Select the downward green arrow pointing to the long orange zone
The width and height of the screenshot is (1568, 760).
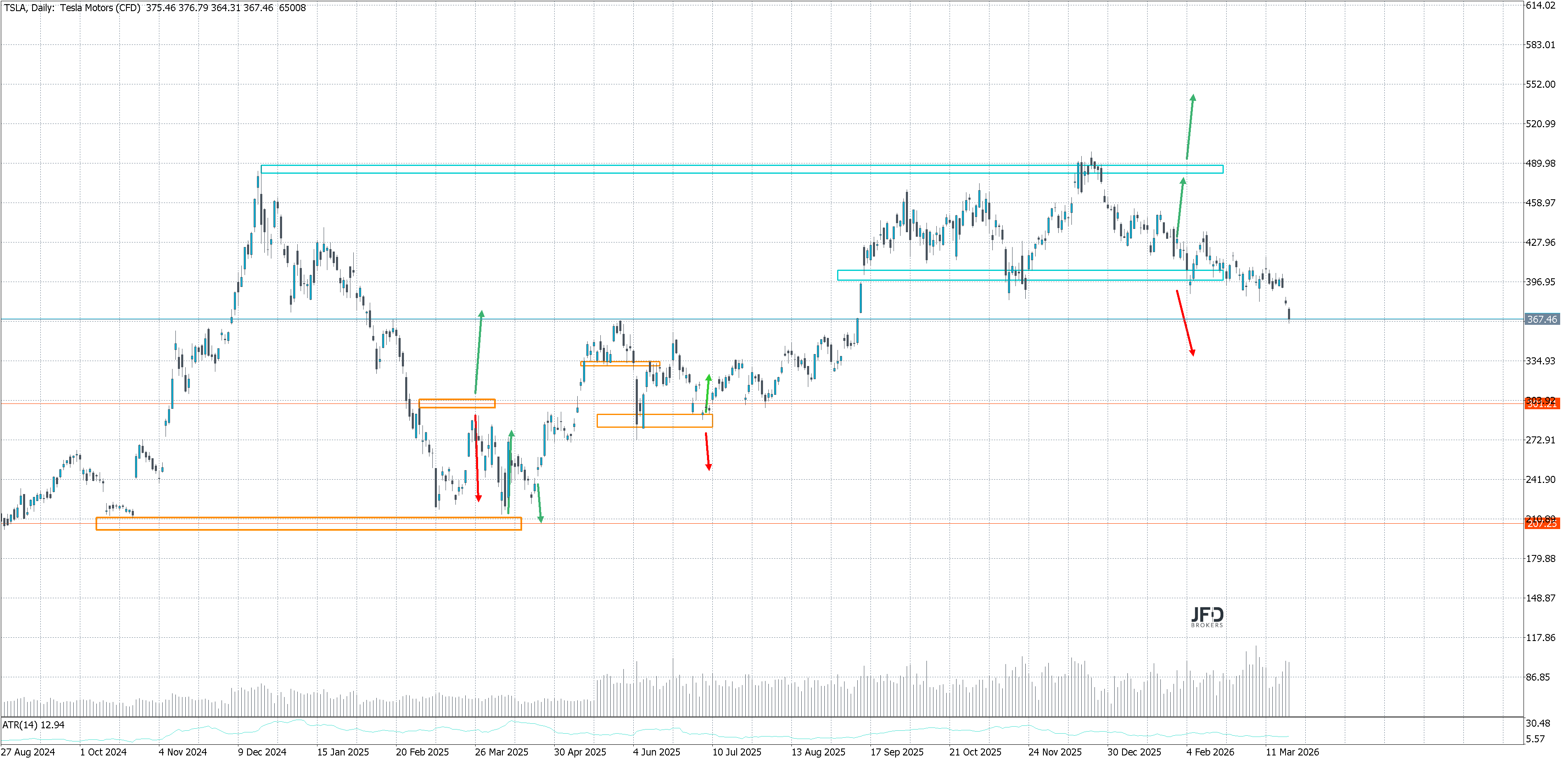(539, 503)
